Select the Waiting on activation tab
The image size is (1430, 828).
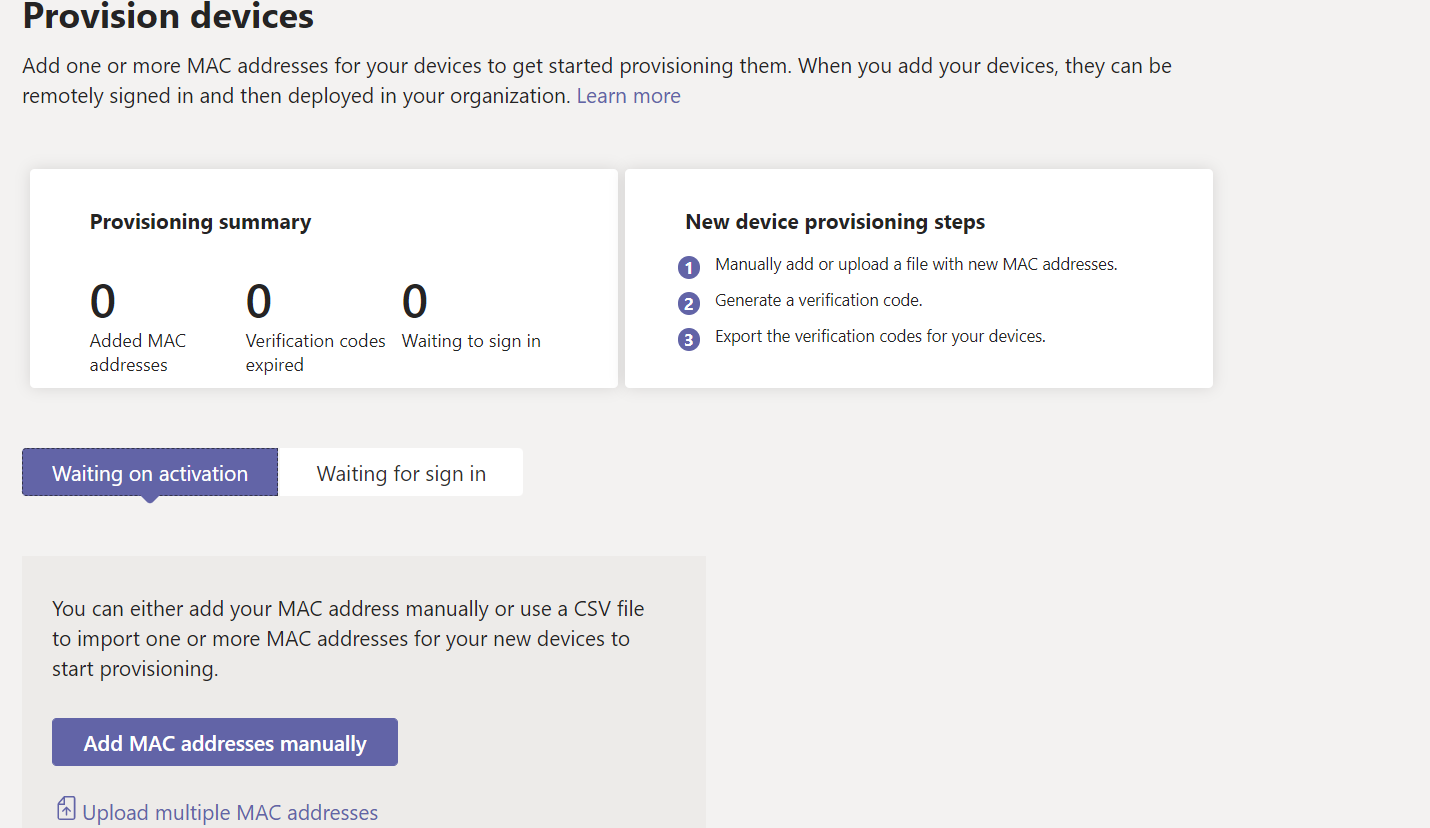(150, 473)
